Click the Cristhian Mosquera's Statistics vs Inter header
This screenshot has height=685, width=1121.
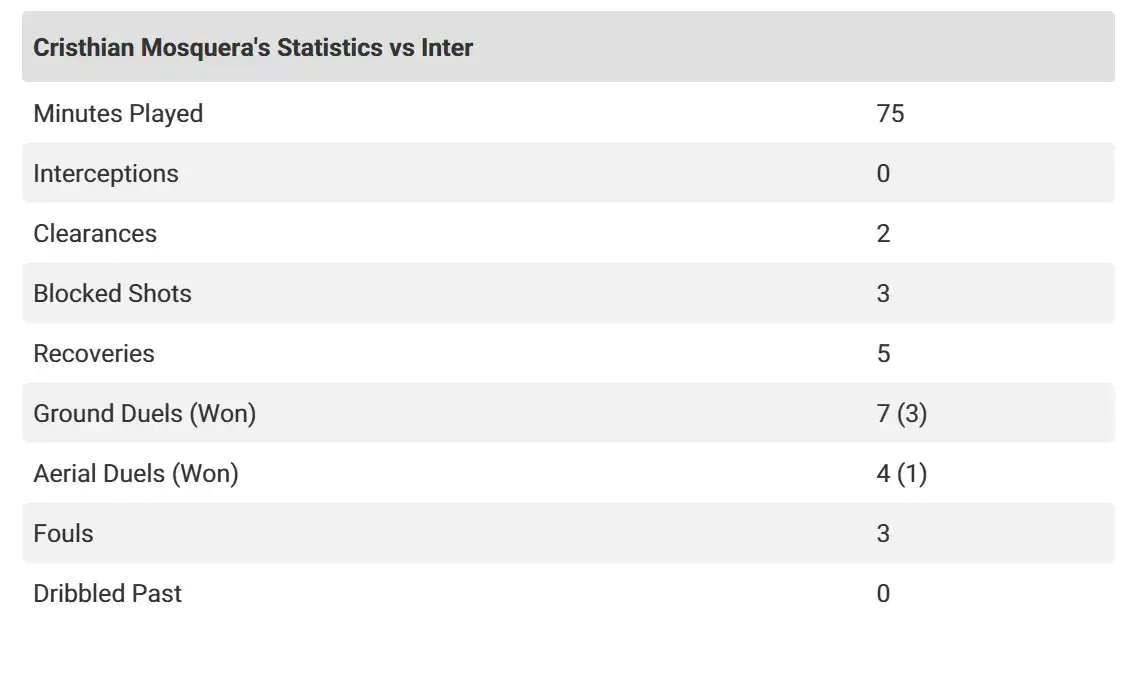pos(253,47)
